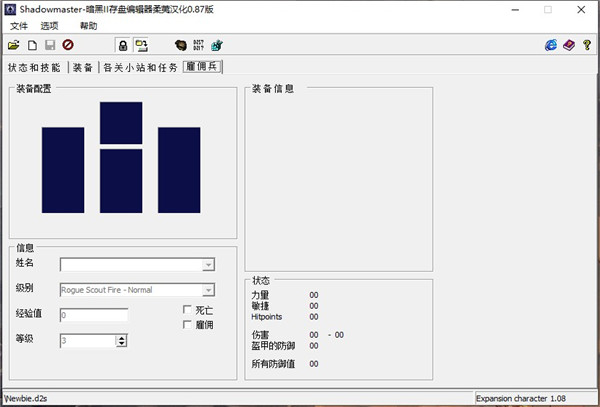Screen dimensions: 600x407
Task: Click the 等级 spinner arrows
Action: [x=121, y=340]
